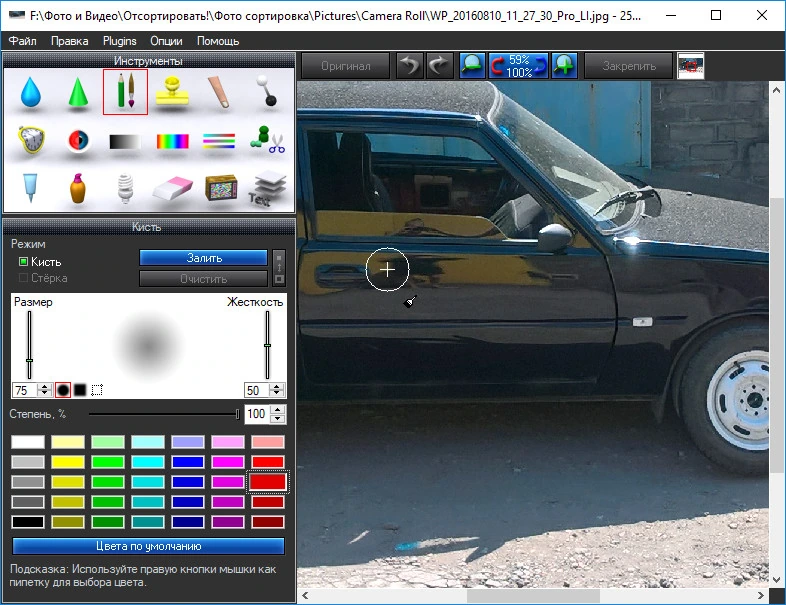Click the Очистить button

click(x=204, y=279)
